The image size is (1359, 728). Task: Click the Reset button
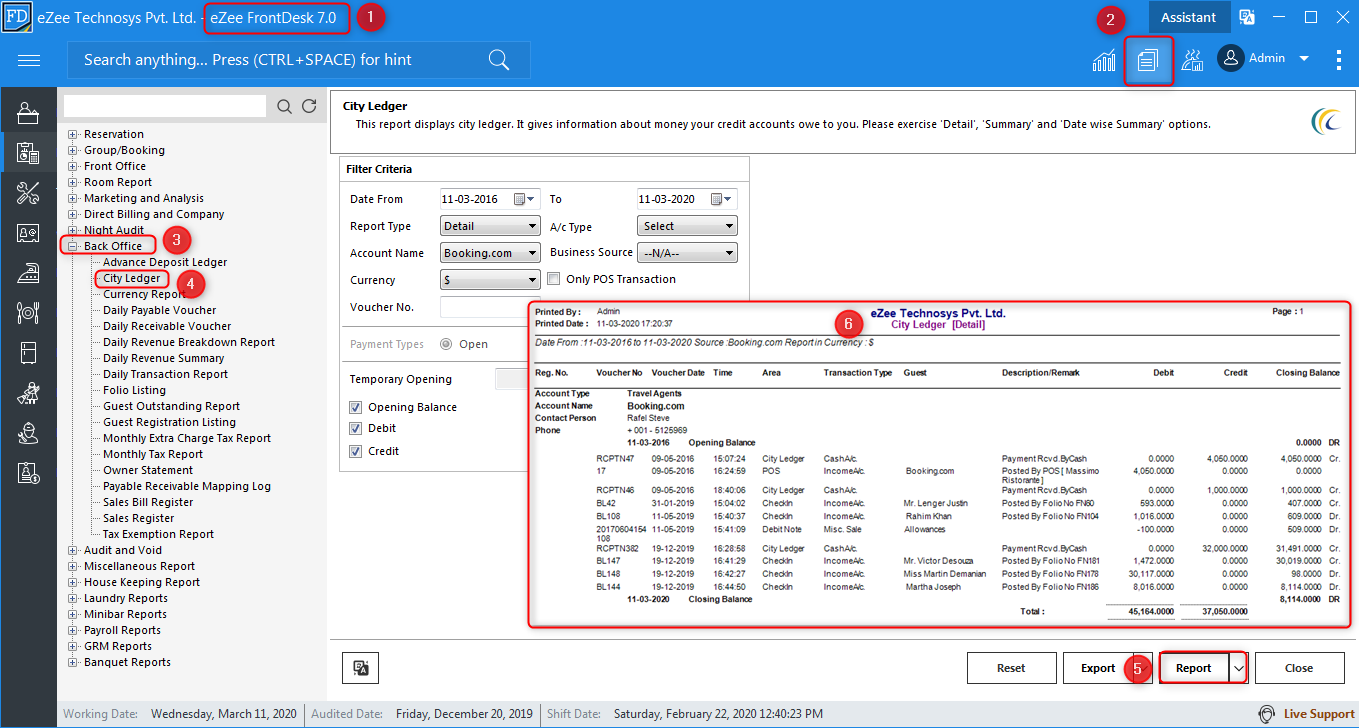[1011, 668]
